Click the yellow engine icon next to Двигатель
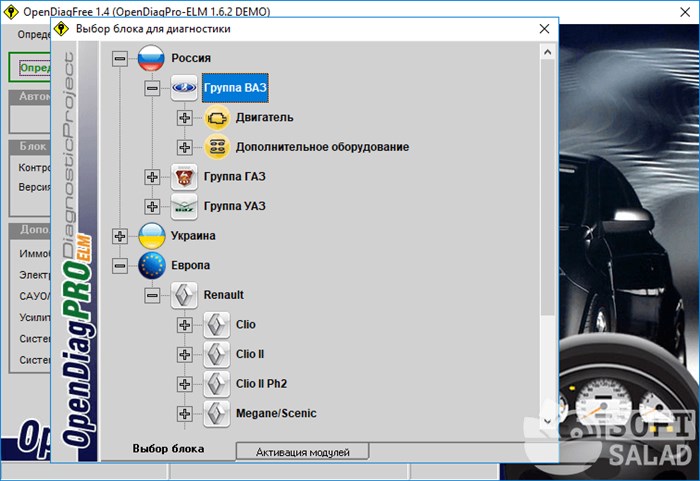 click(217, 118)
